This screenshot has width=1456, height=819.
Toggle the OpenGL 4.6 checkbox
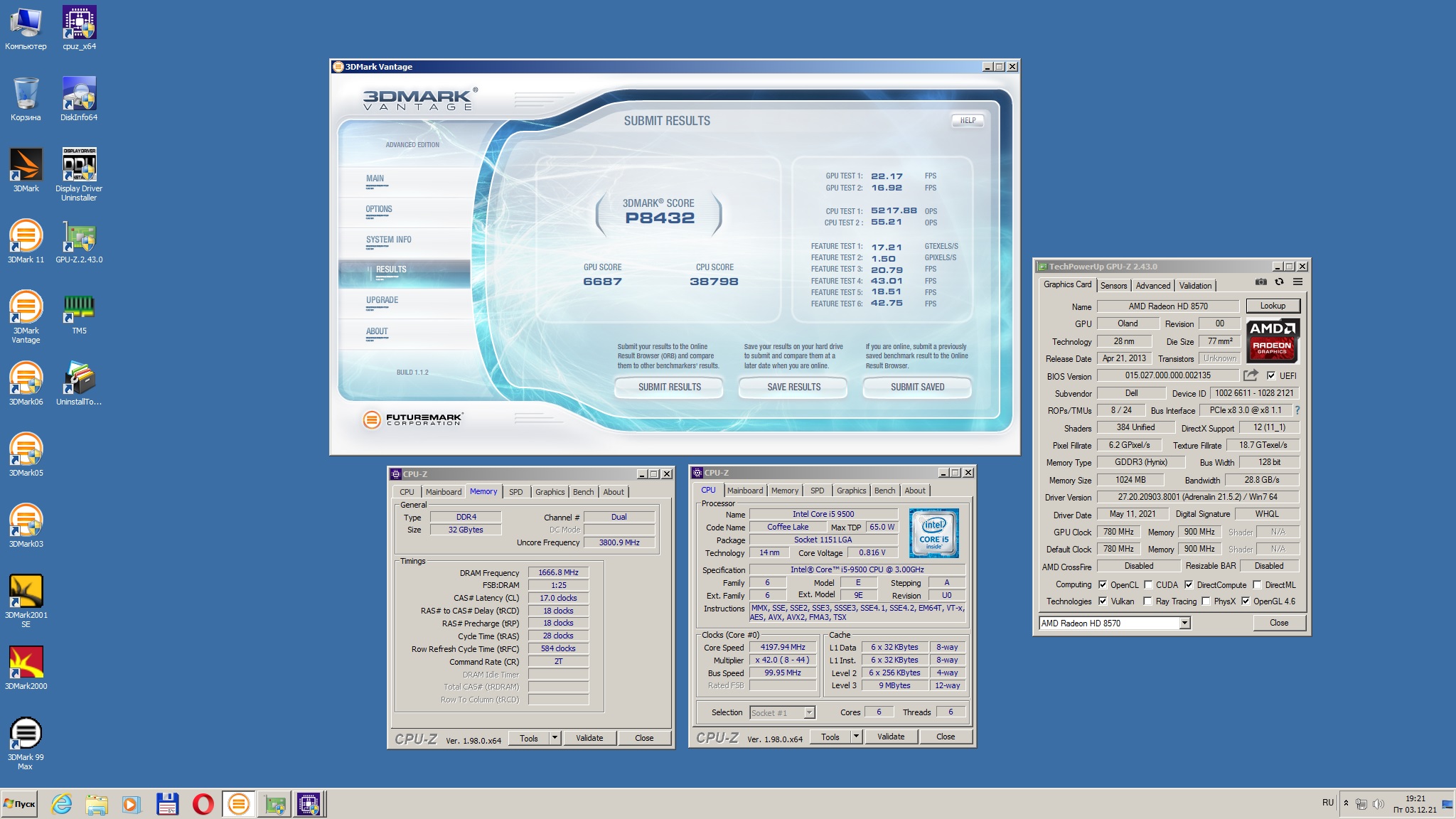1246,601
